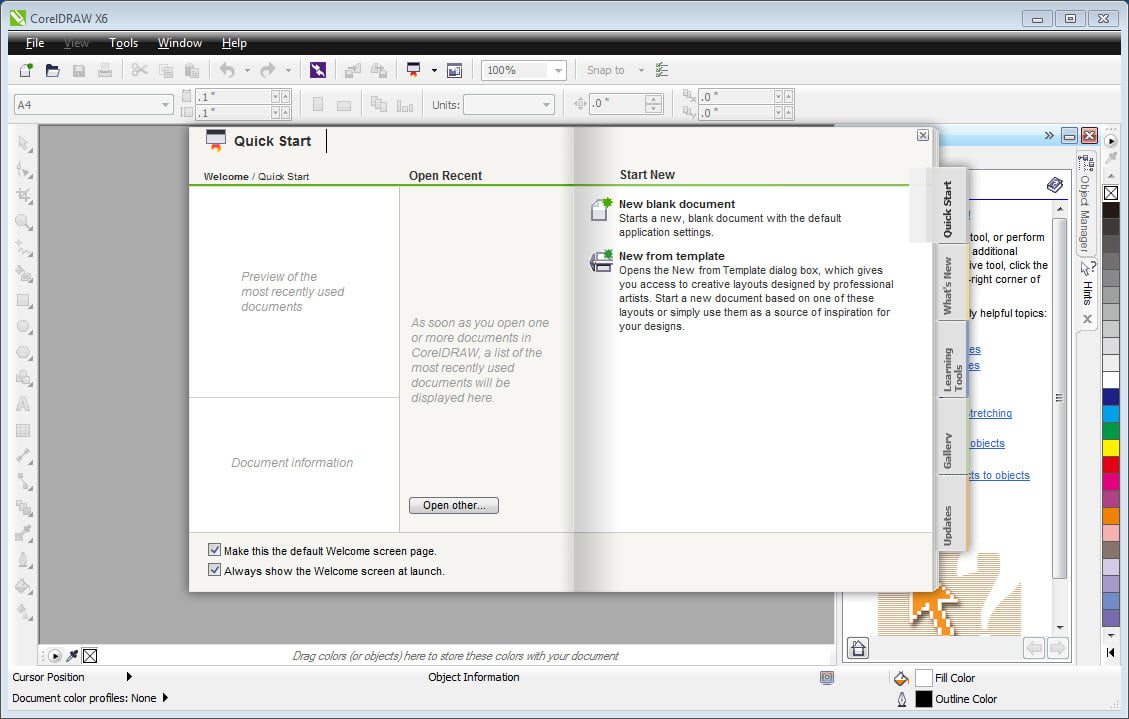Click the Welcome breadcrumb link
1129x719 pixels.
tap(226, 176)
